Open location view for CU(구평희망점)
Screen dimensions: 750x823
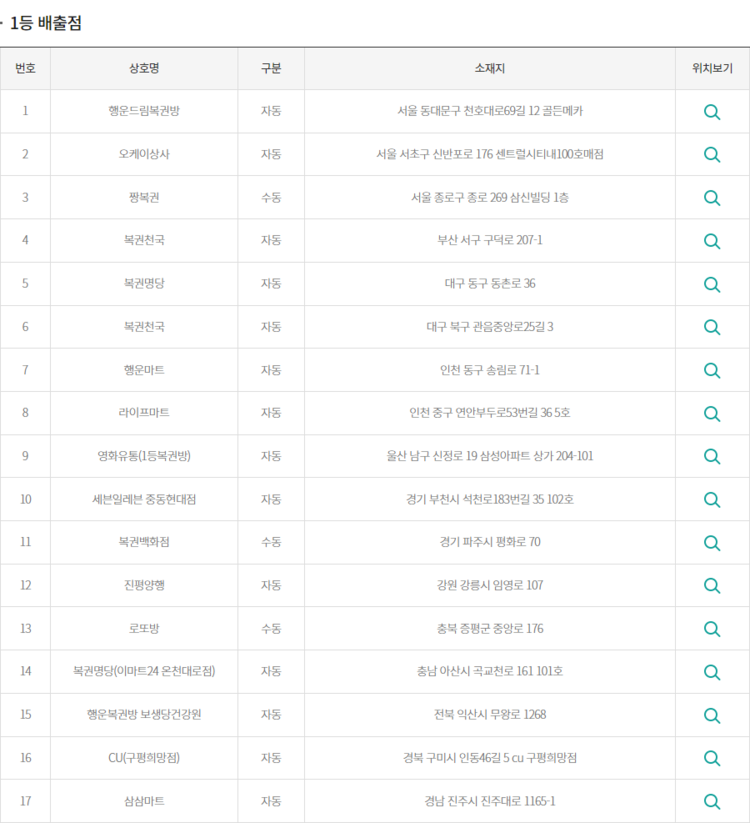pyautogui.click(x=712, y=758)
